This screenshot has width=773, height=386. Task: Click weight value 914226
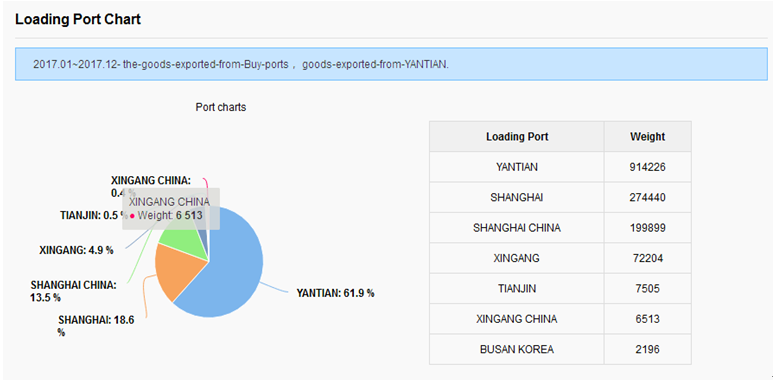pos(647,167)
